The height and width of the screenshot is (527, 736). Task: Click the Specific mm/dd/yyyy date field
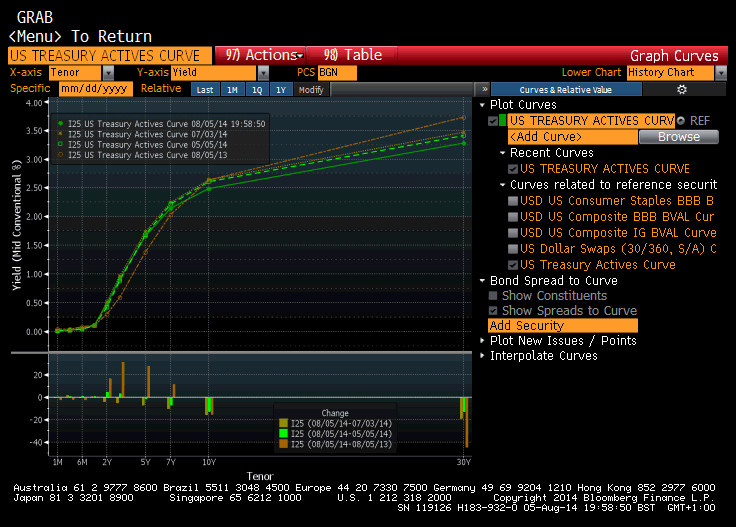(x=95, y=89)
